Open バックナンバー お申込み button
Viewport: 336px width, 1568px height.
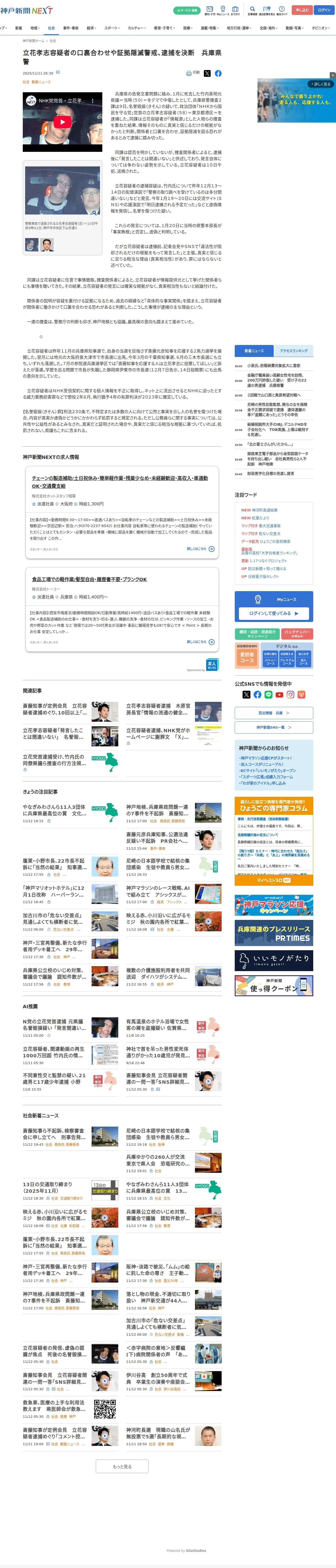(x=297, y=634)
